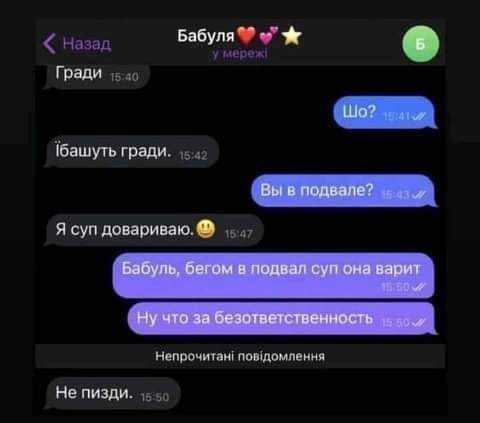Go back via the Назад link
This screenshot has height=423, width=480.
click(x=87, y=44)
